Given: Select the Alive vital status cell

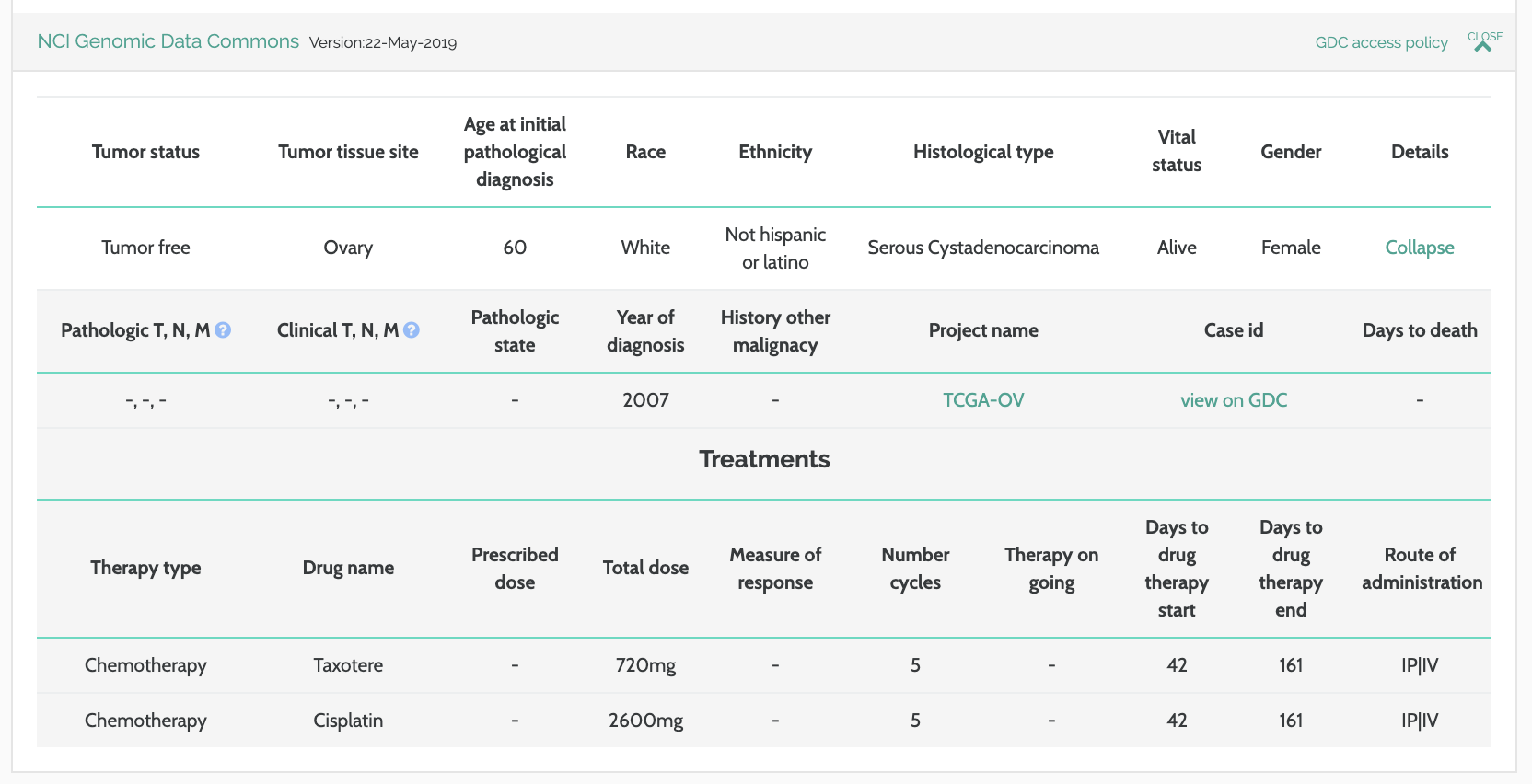Looking at the screenshot, I should [1177, 248].
